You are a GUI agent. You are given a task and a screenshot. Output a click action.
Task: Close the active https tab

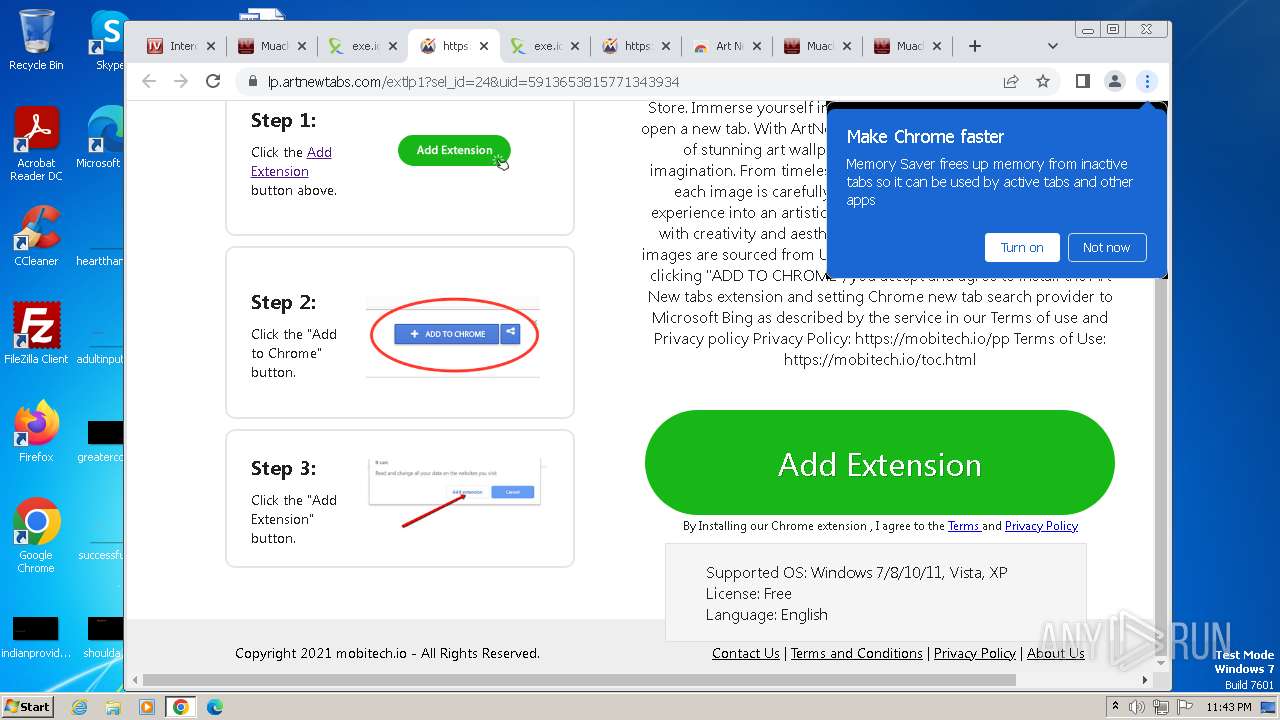pyautogui.click(x=484, y=46)
